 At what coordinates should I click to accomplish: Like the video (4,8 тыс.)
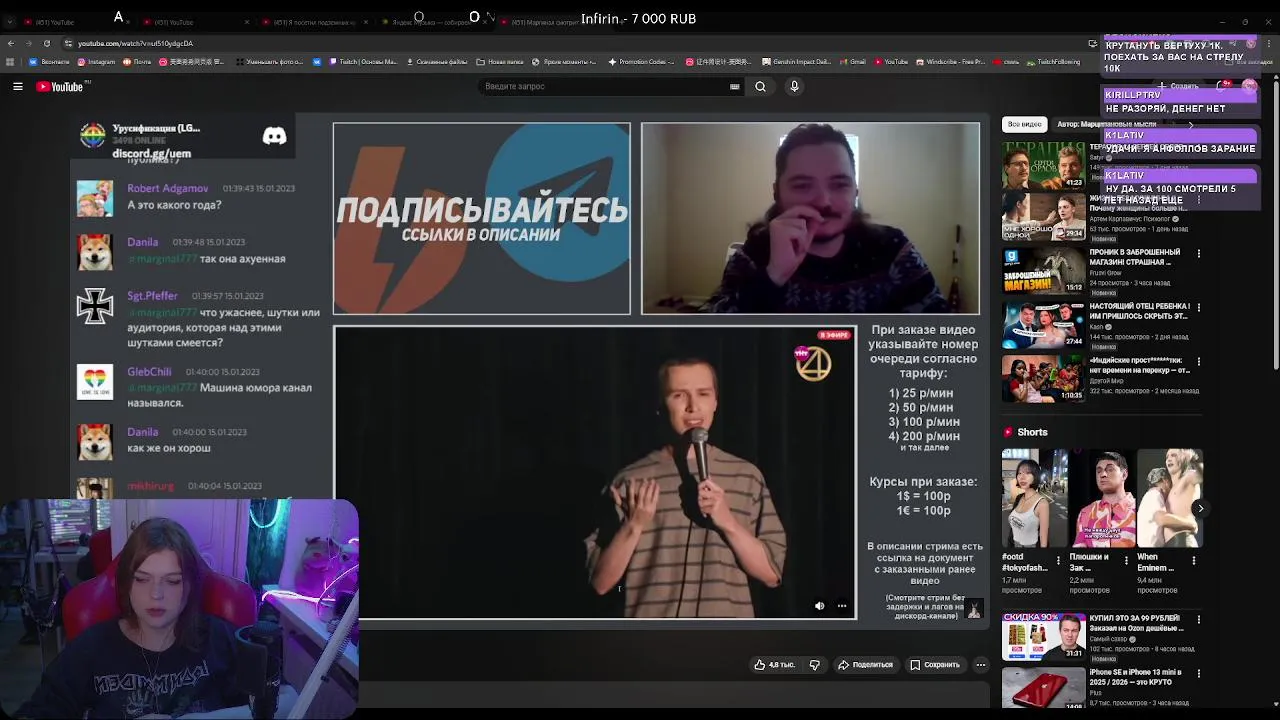coord(774,665)
